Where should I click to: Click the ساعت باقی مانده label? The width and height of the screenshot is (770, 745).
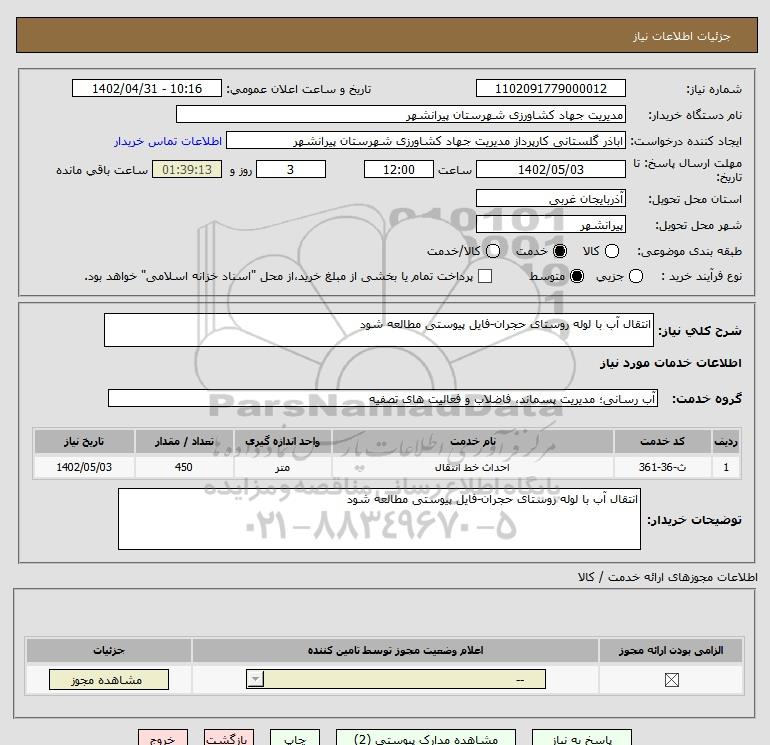tap(102, 170)
